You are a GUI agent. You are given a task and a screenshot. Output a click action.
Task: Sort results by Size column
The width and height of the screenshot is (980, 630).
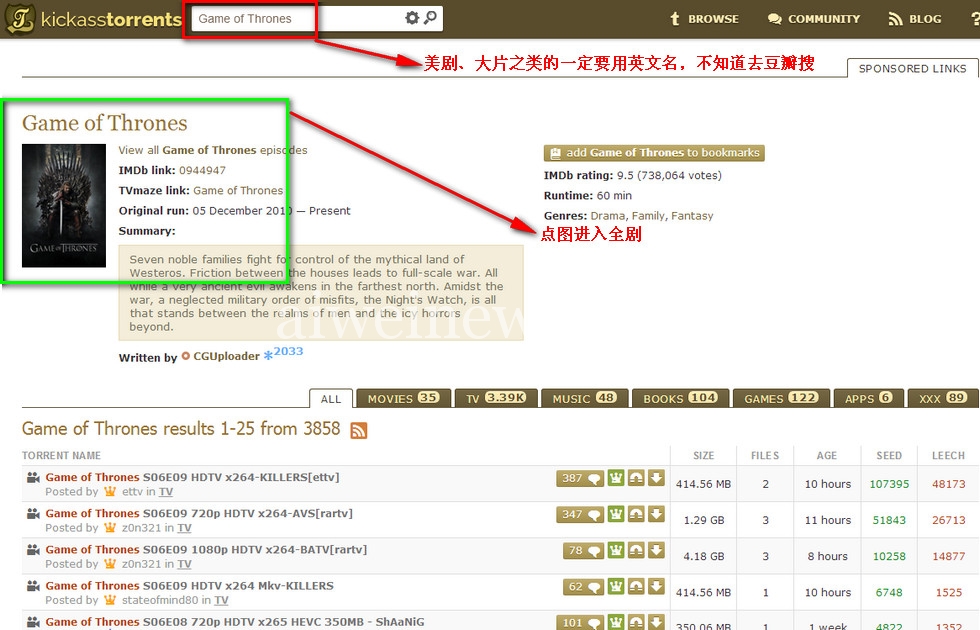pyautogui.click(x=703, y=456)
